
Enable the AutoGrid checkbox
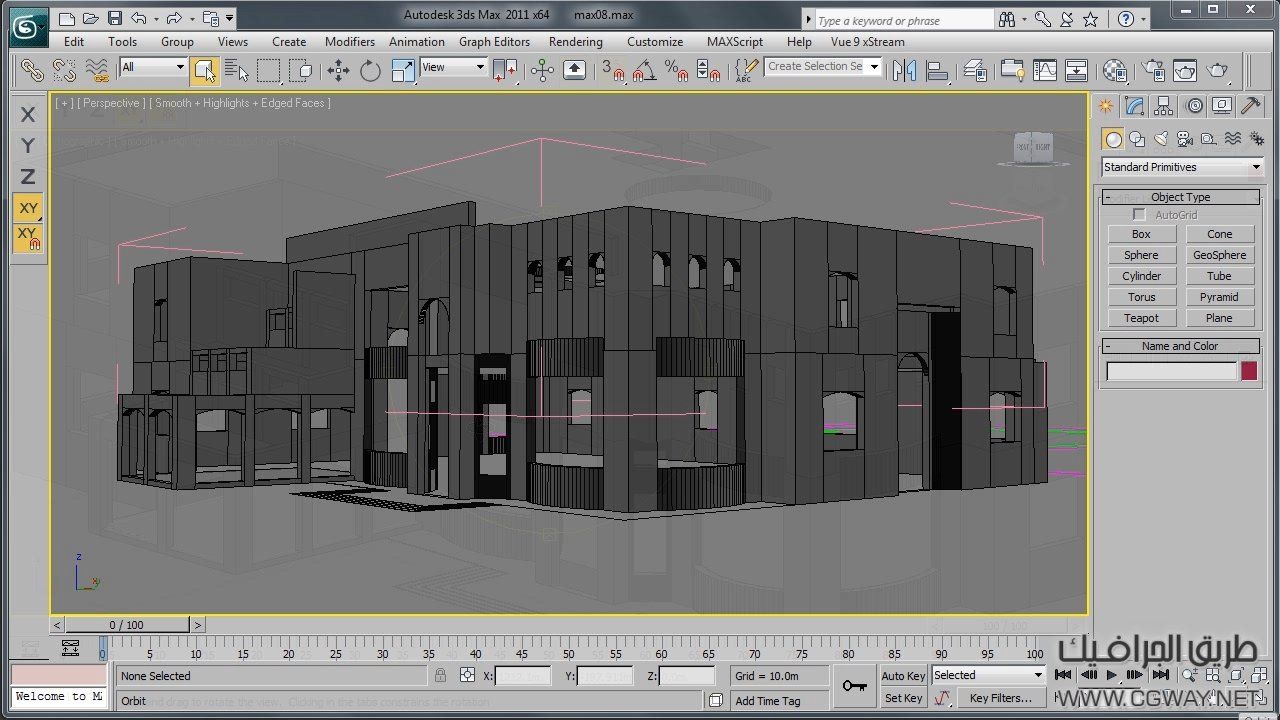tap(1139, 215)
